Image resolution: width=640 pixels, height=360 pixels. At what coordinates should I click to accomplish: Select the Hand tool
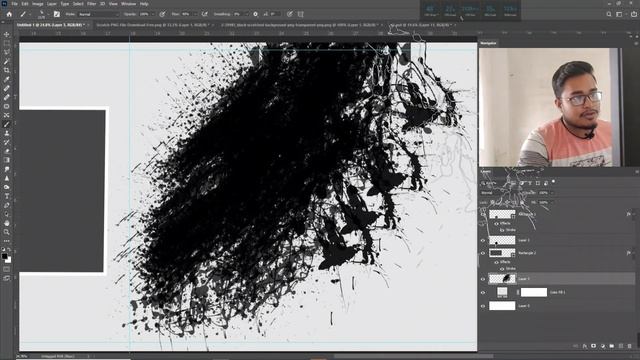[7, 223]
